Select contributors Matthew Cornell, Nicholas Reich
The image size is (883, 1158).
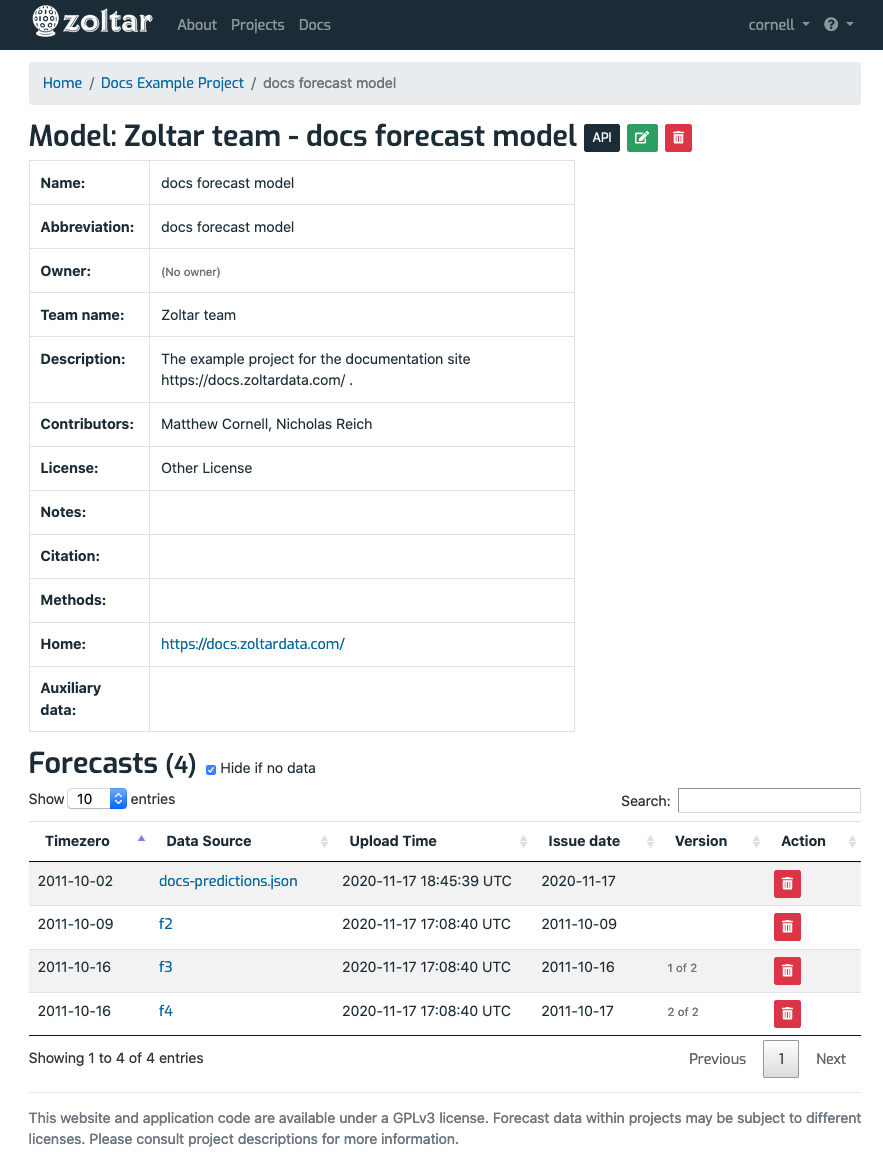point(267,424)
